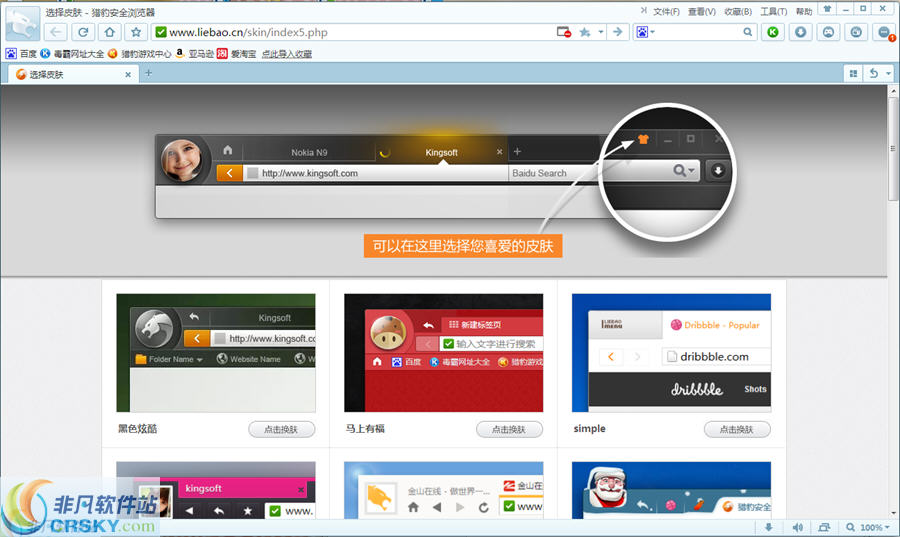Reload the page with the refresh button

coord(83,32)
